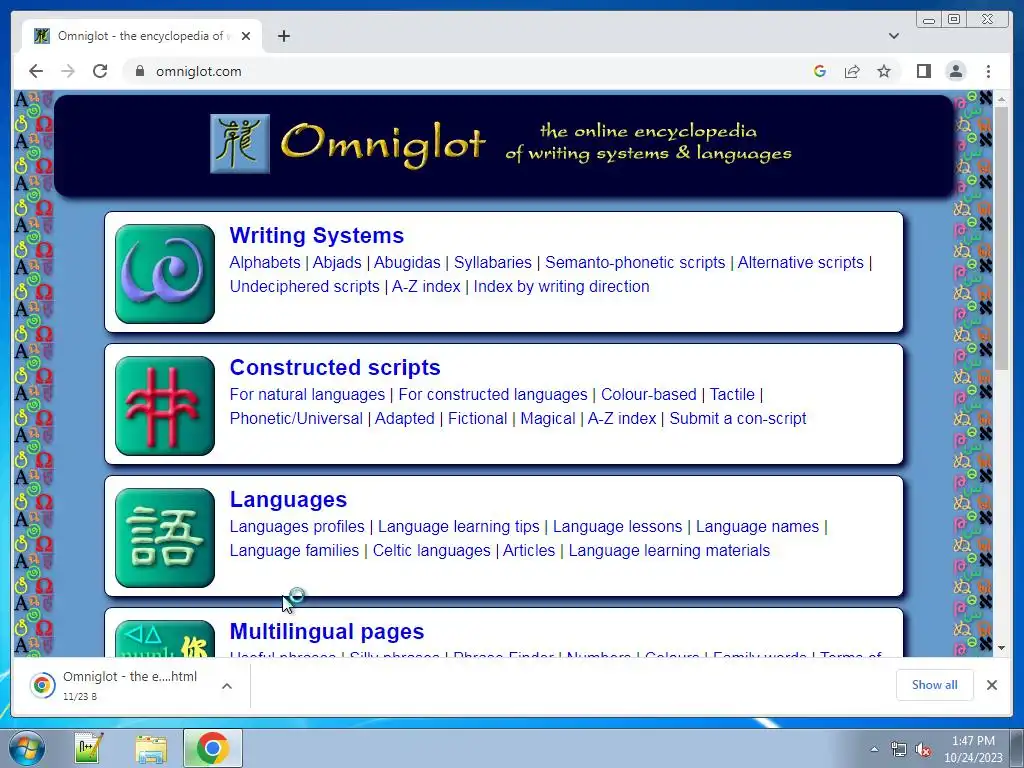Viewport: 1024px width, 768px height.
Task: Open For natural languages link
Action: 307,394
